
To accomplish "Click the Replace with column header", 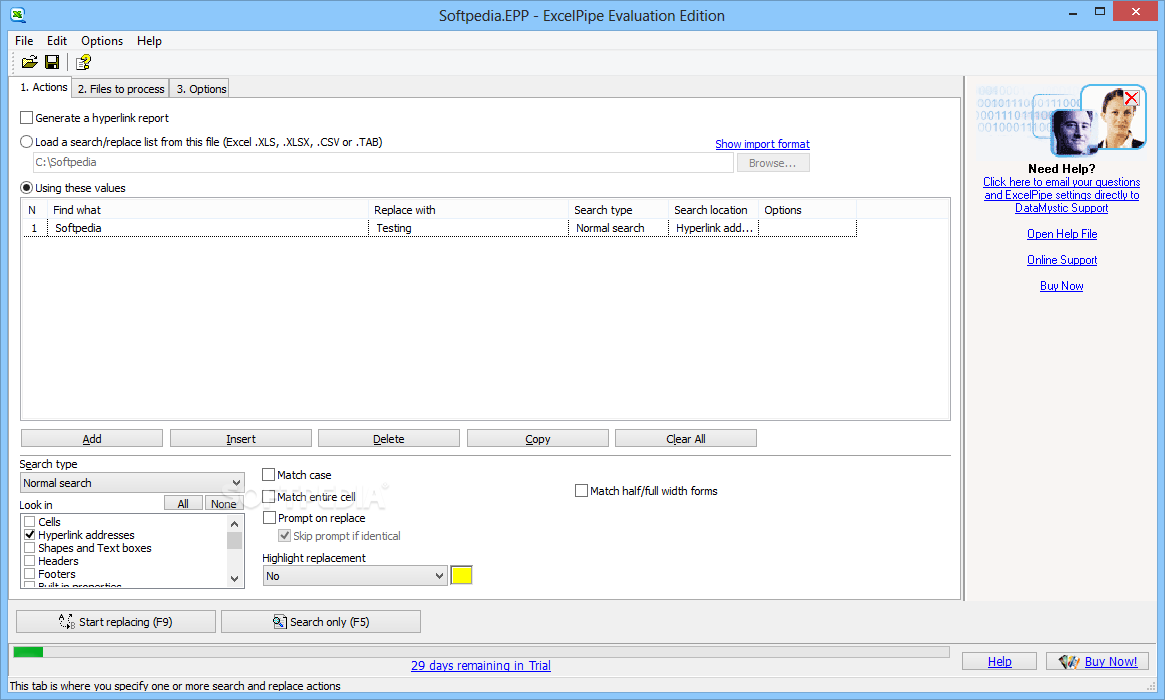I will (x=469, y=210).
